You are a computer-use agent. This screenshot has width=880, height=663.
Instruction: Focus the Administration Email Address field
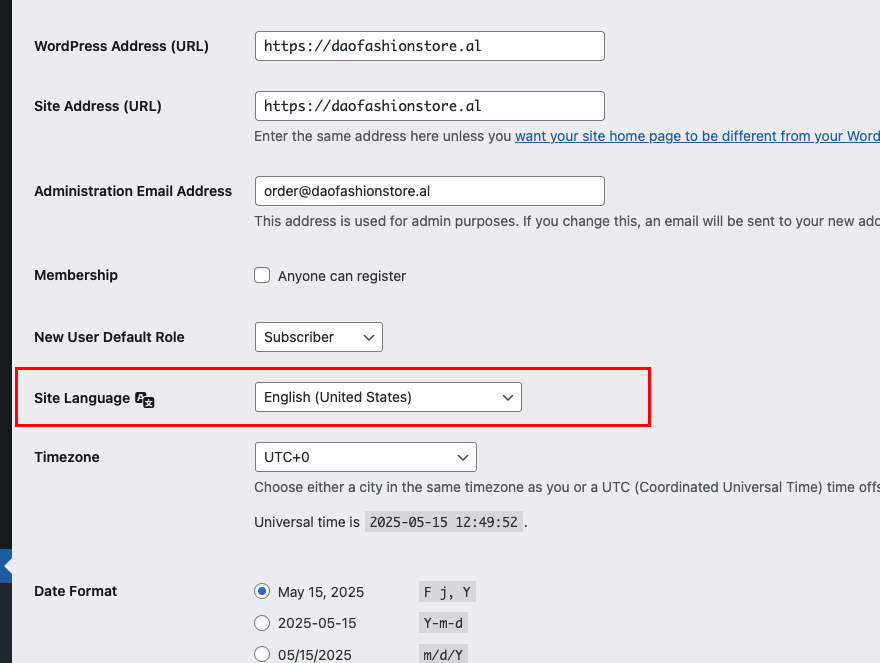(430, 191)
